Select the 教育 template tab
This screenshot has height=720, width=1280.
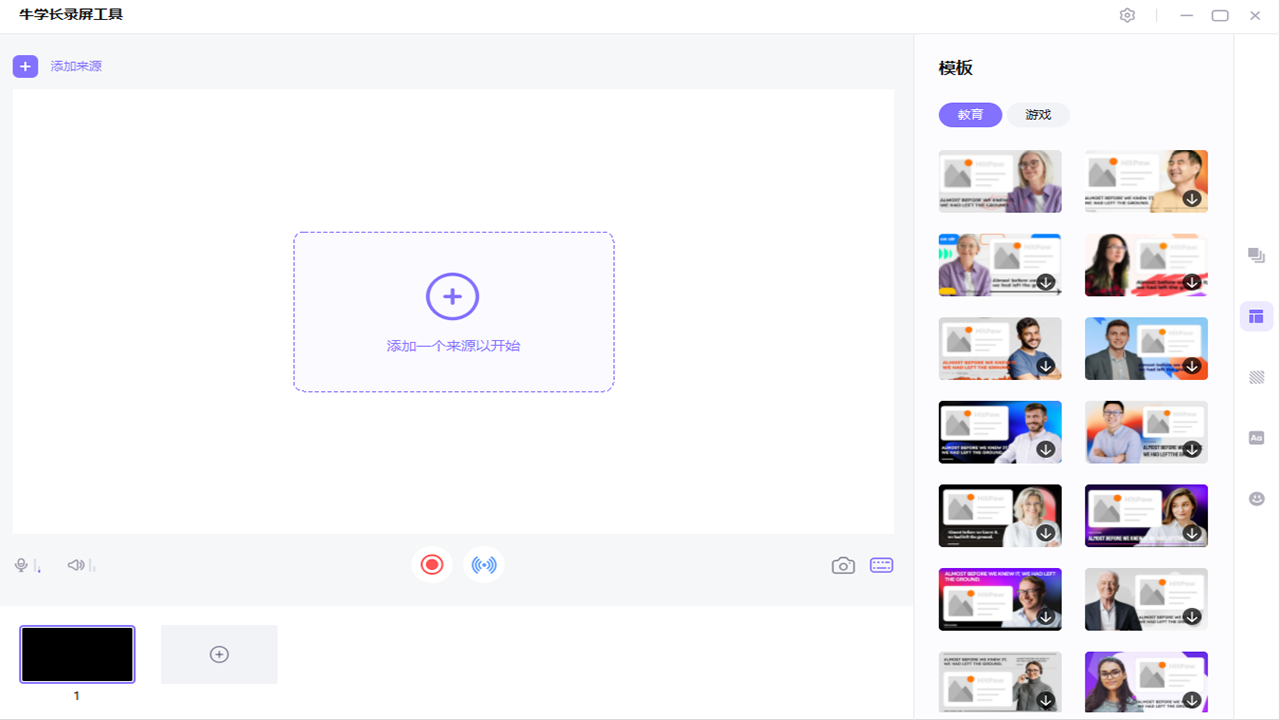pyautogui.click(x=970, y=114)
